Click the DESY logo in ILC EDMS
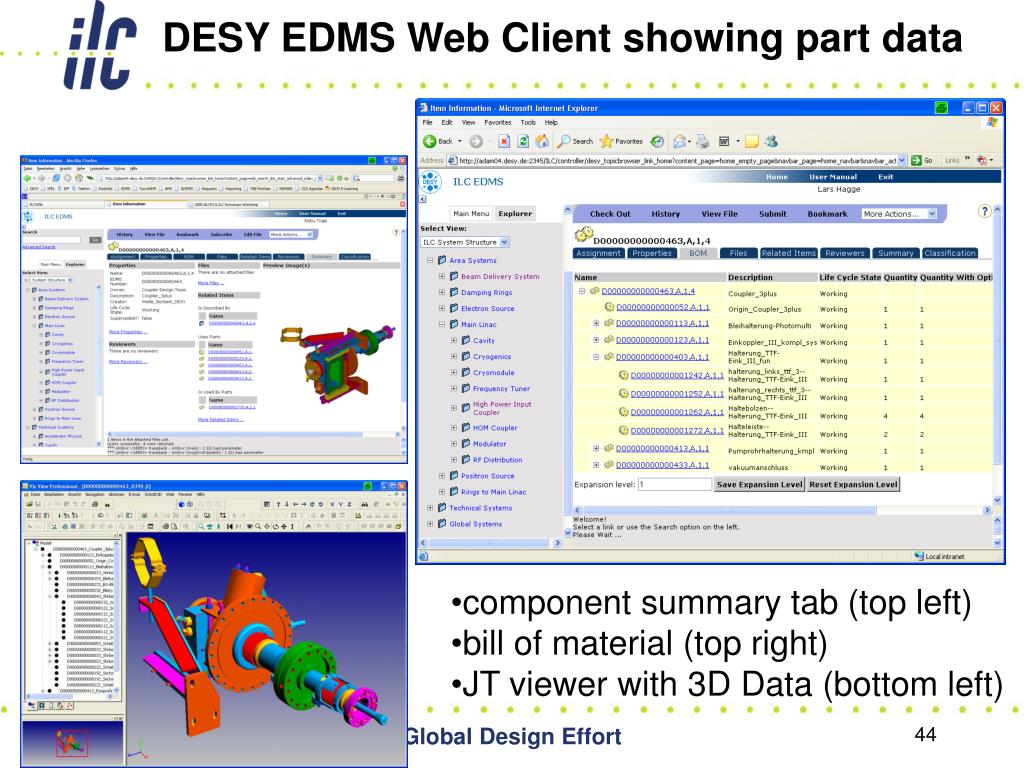The width and height of the screenshot is (1024, 768). coord(430,182)
